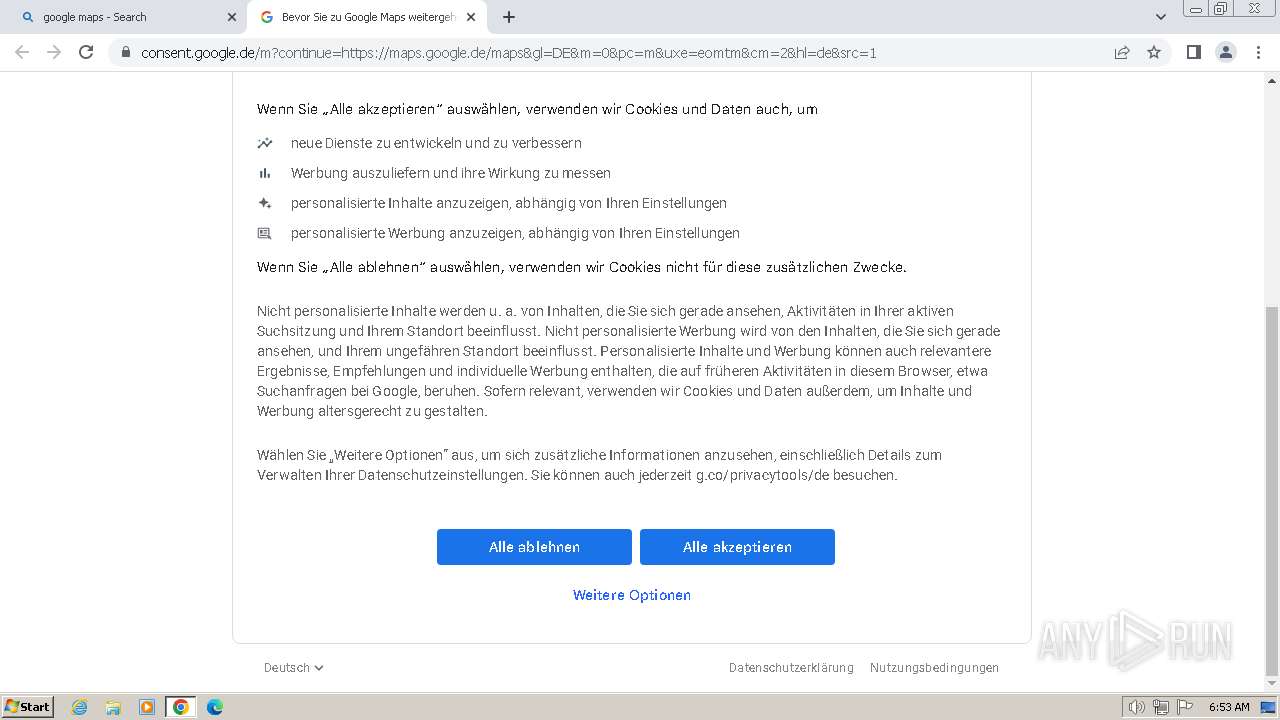Close the google maps - Search tab
Viewport: 1280px width, 720px height.
(x=232, y=17)
